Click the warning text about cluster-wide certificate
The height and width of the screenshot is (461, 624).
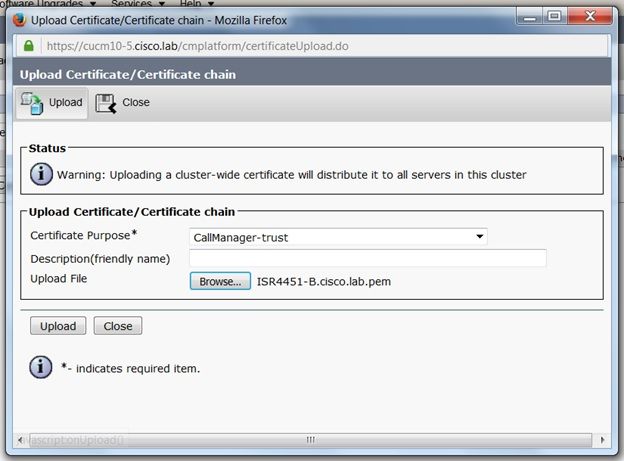291,175
